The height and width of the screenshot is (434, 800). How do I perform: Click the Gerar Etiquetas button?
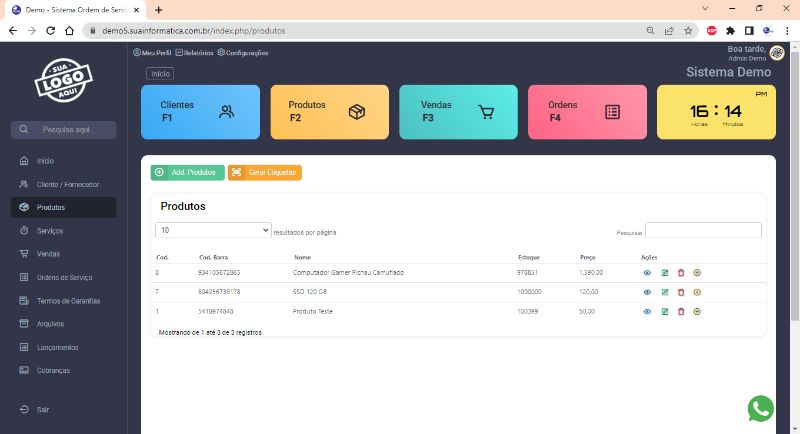click(x=265, y=172)
